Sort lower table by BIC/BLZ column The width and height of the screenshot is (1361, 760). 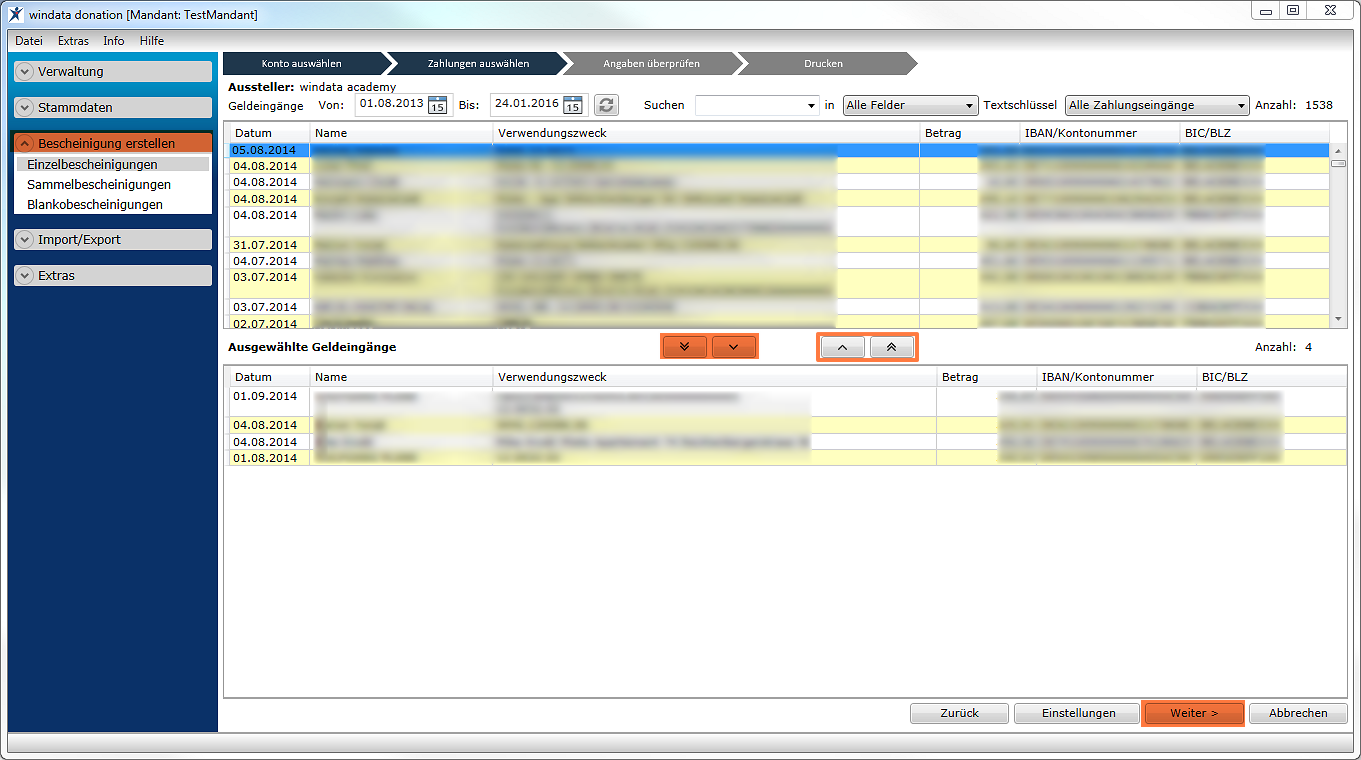coord(1270,377)
